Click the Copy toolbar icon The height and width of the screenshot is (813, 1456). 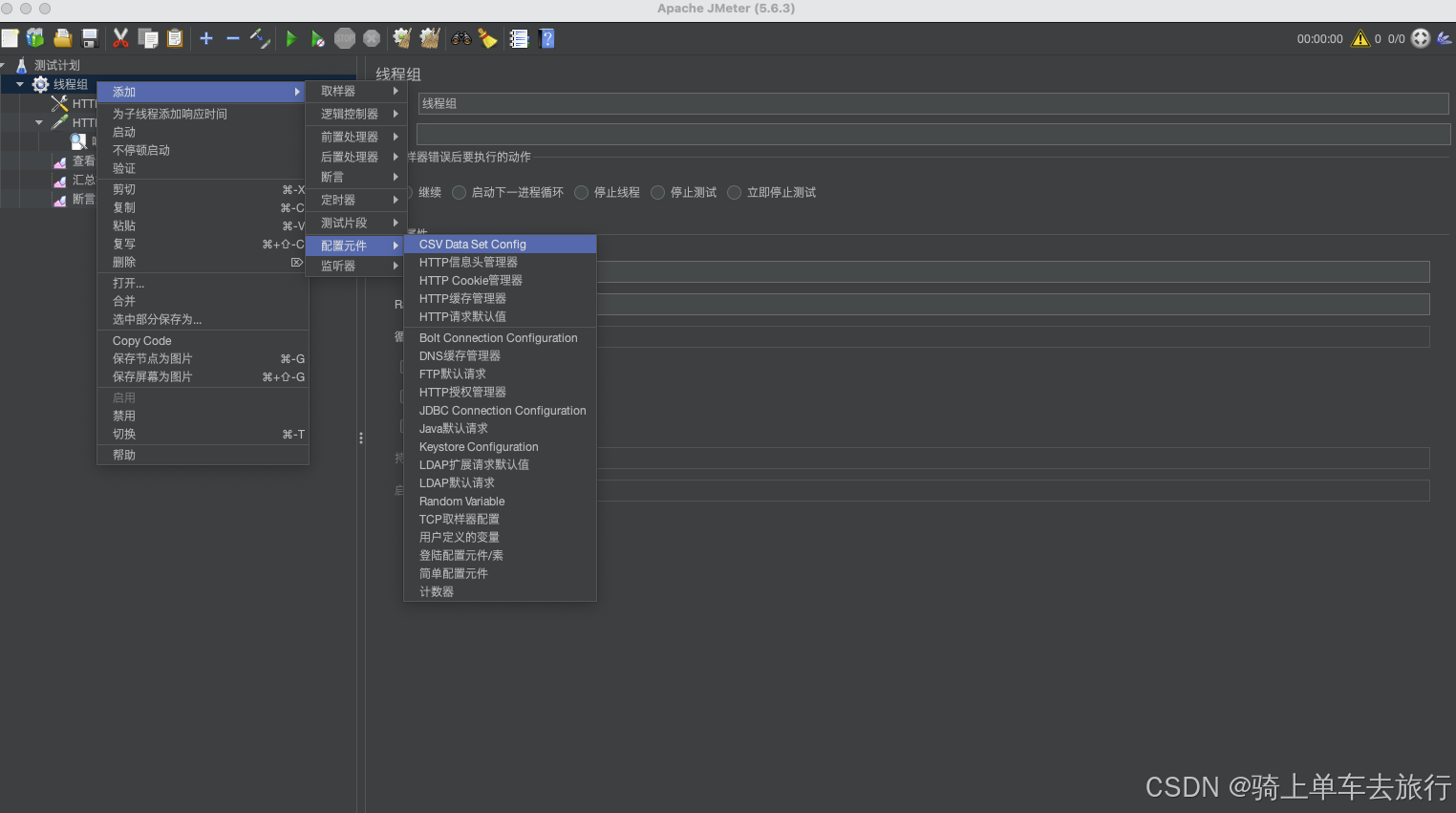coord(148,38)
